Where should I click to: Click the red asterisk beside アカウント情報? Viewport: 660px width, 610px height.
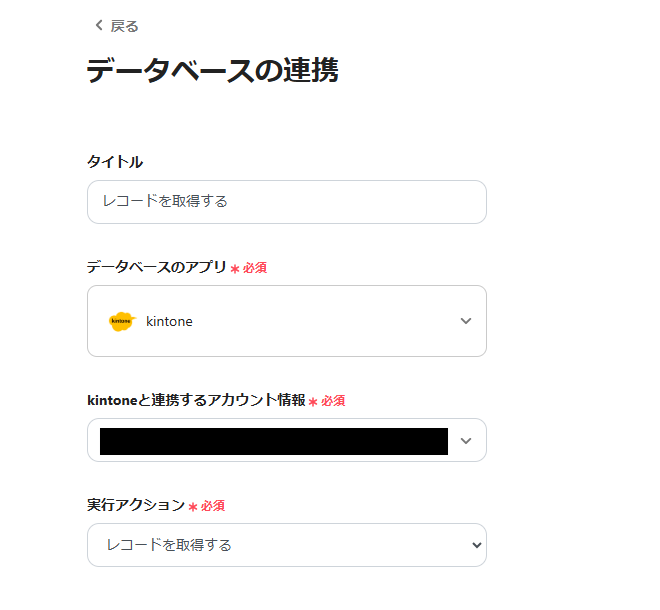(x=313, y=402)
